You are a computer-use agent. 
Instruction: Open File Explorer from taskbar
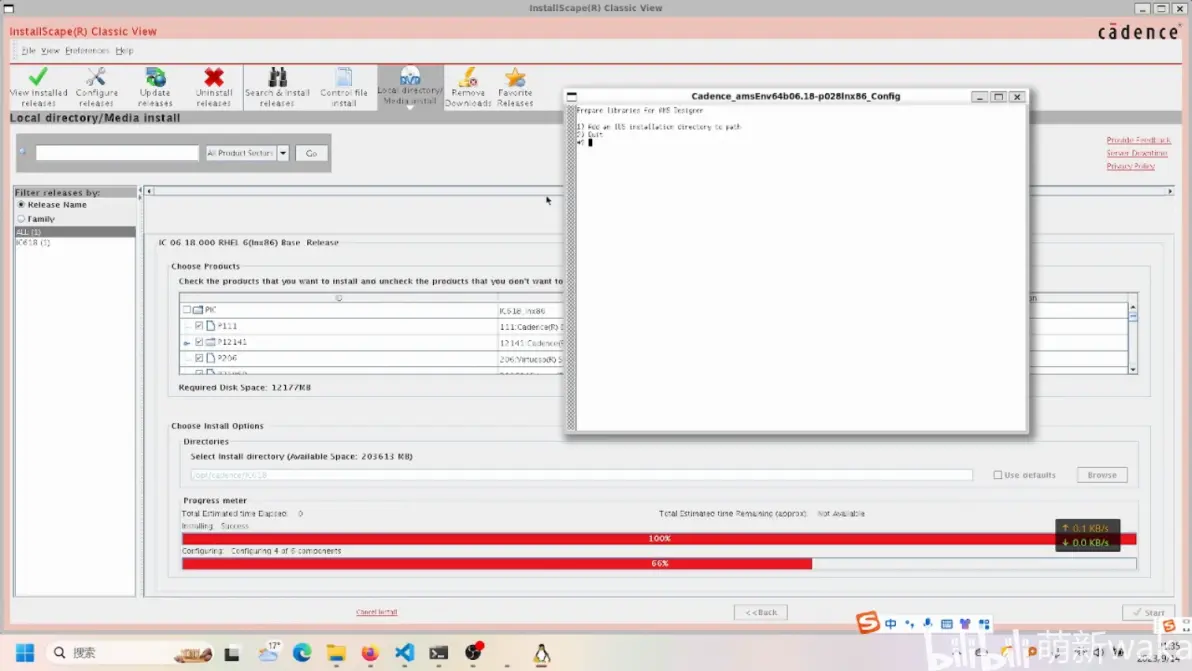(x=336, y=653)
